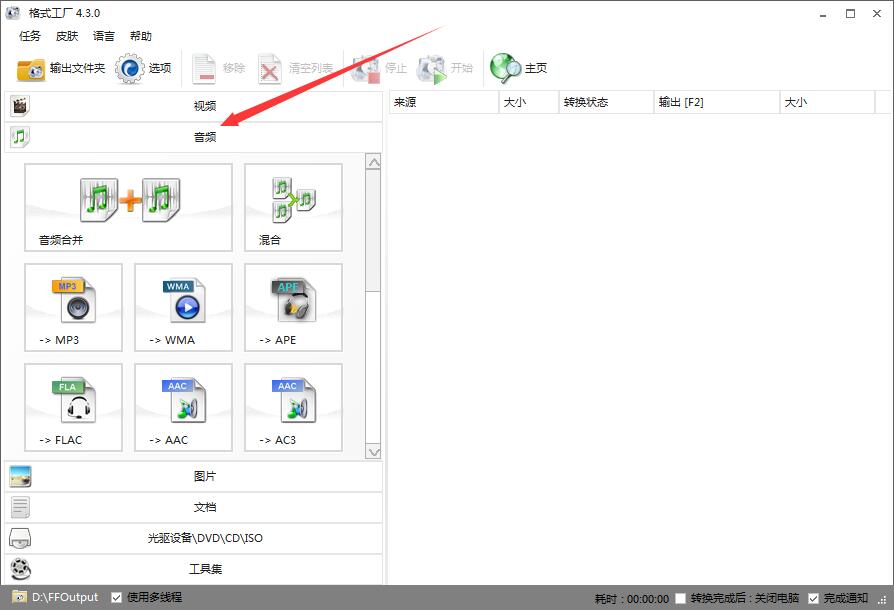Open the Task (任务) menu
Image resolution: width=894 pixels, height=610 pixels.
[x=30, y=36]
